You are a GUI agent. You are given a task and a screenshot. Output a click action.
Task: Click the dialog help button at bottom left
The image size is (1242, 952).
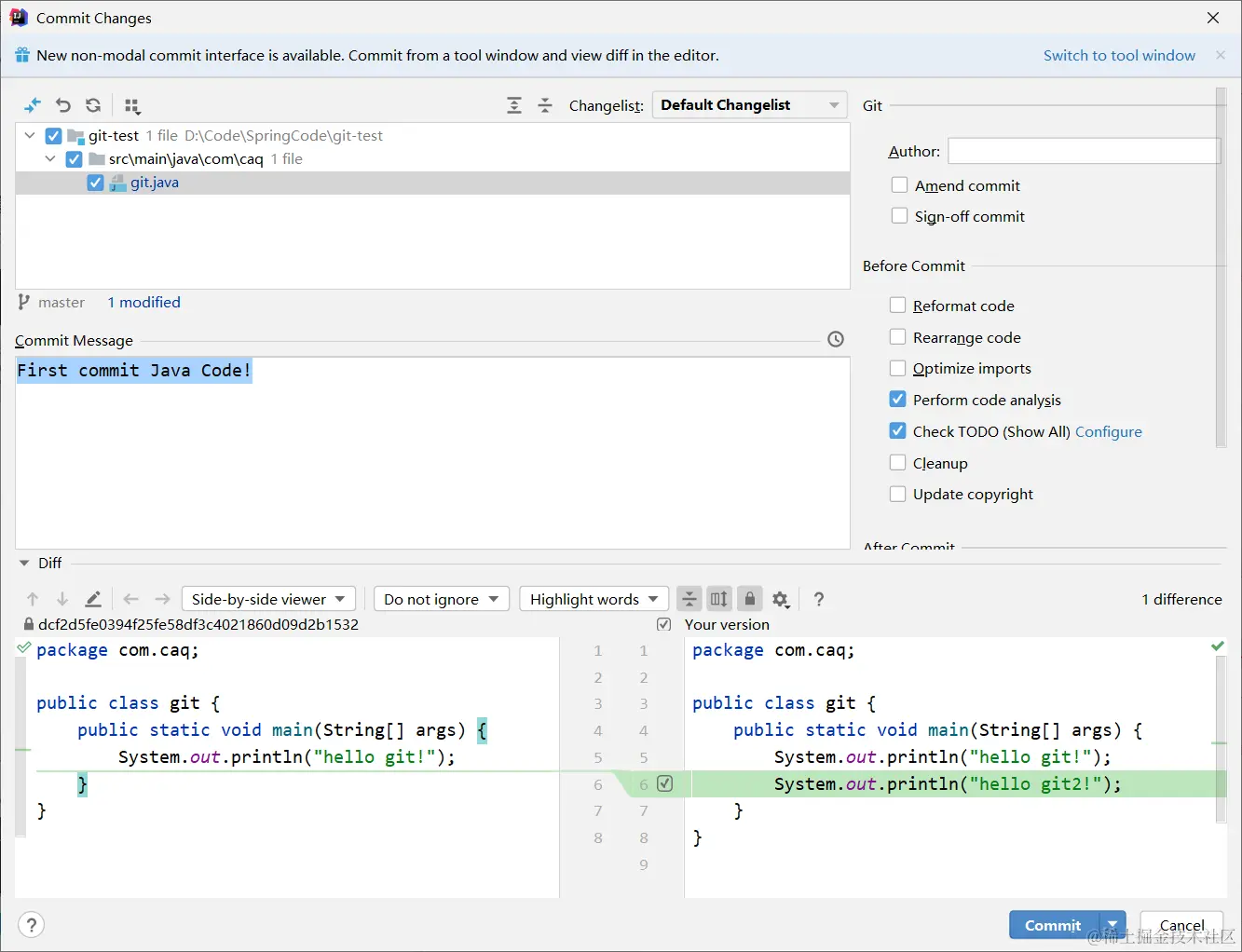pyautogui.click(x=32, y=925)
